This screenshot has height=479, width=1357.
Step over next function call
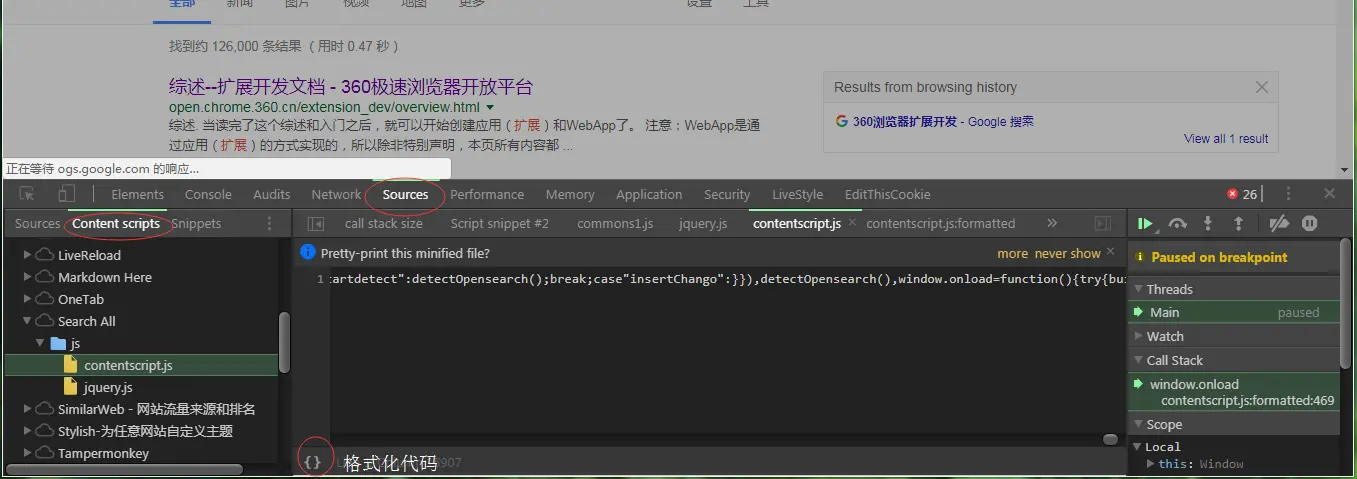point(1178,223)
